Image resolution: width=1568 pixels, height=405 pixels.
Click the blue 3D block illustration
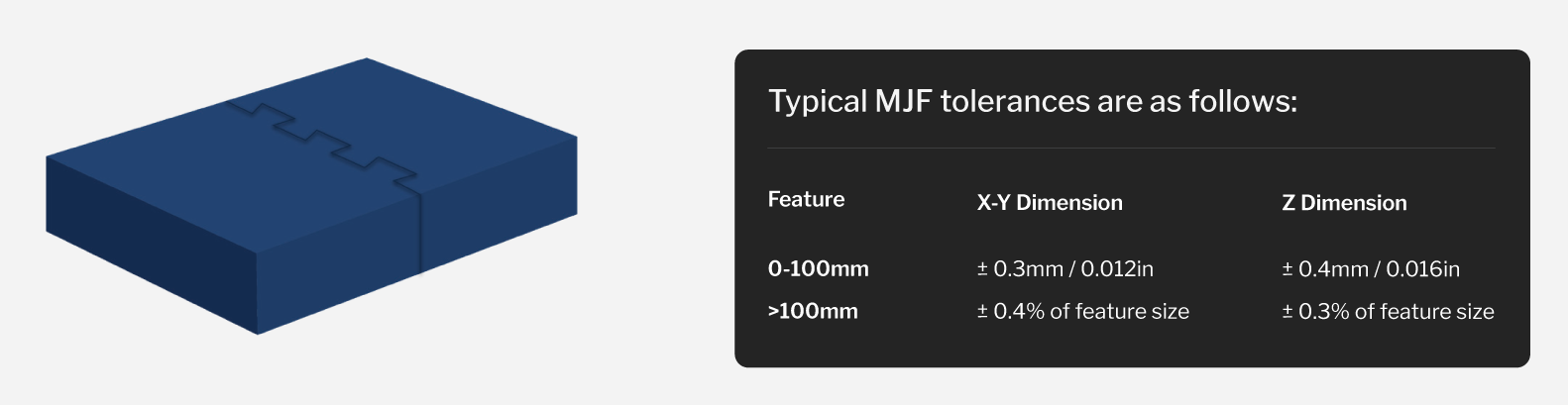click(x=311, y=196)
